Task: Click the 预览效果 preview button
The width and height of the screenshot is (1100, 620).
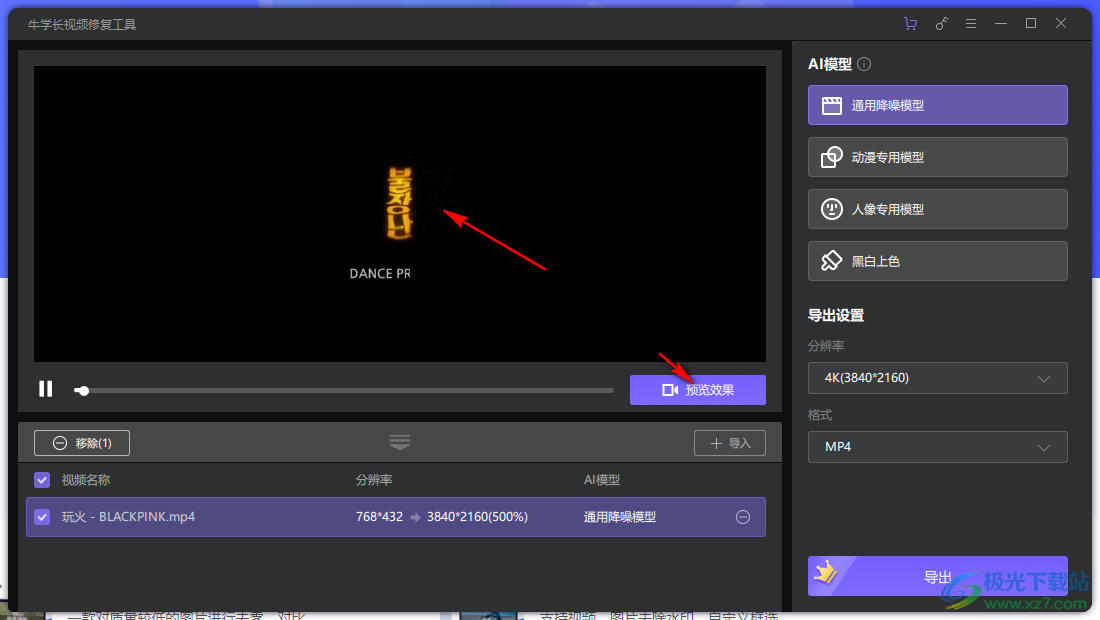Action: point(697,390)
